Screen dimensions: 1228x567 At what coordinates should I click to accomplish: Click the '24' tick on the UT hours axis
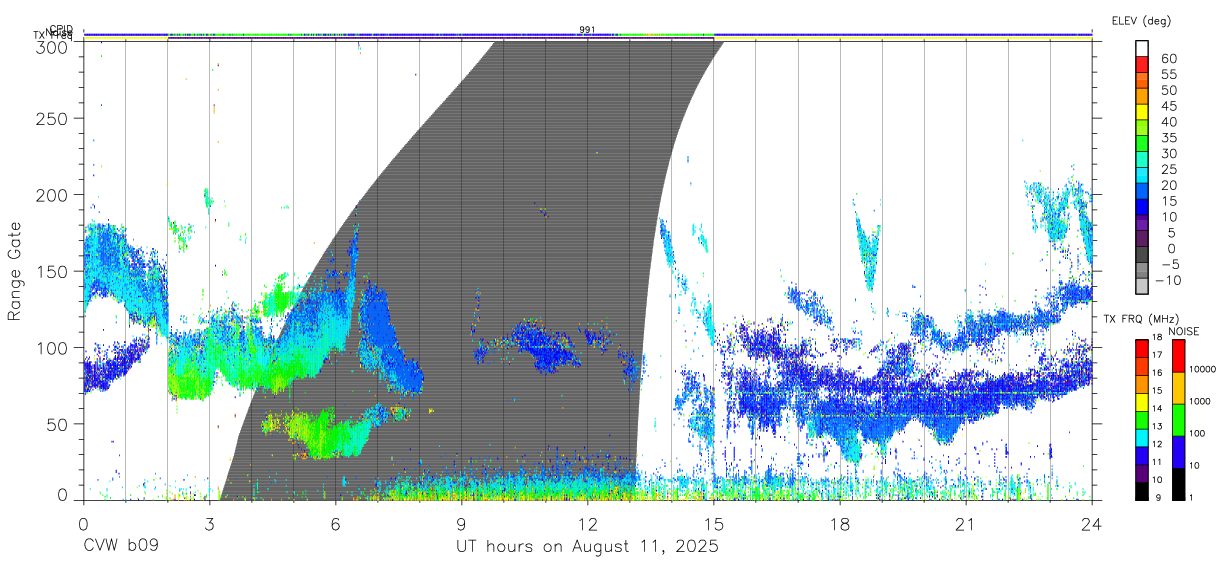tap(1091, 524)
